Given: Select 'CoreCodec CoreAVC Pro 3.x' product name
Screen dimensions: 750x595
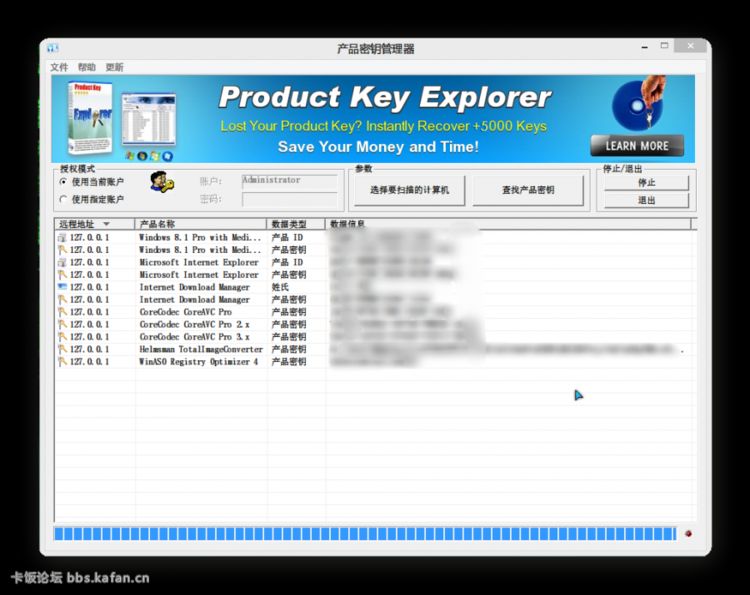Looking at the screenshot, I should pos(194,337).
